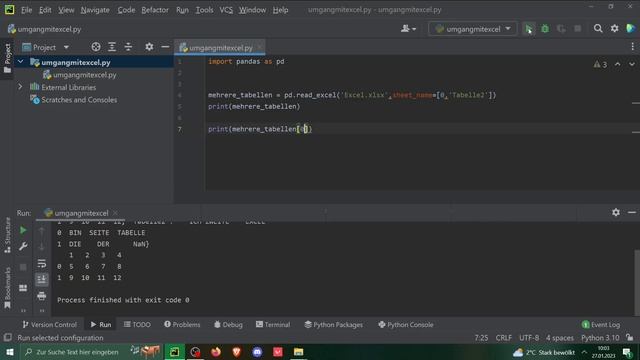The height and width of the screenshot is (360, 640).
Task: Open the Navigate menu
Action: coord(95,10)
